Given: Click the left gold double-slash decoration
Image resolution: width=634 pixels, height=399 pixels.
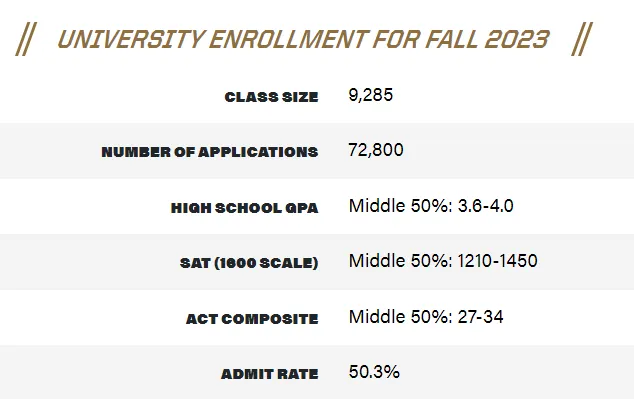Looking at the screenshot, I should click(26, 39).
